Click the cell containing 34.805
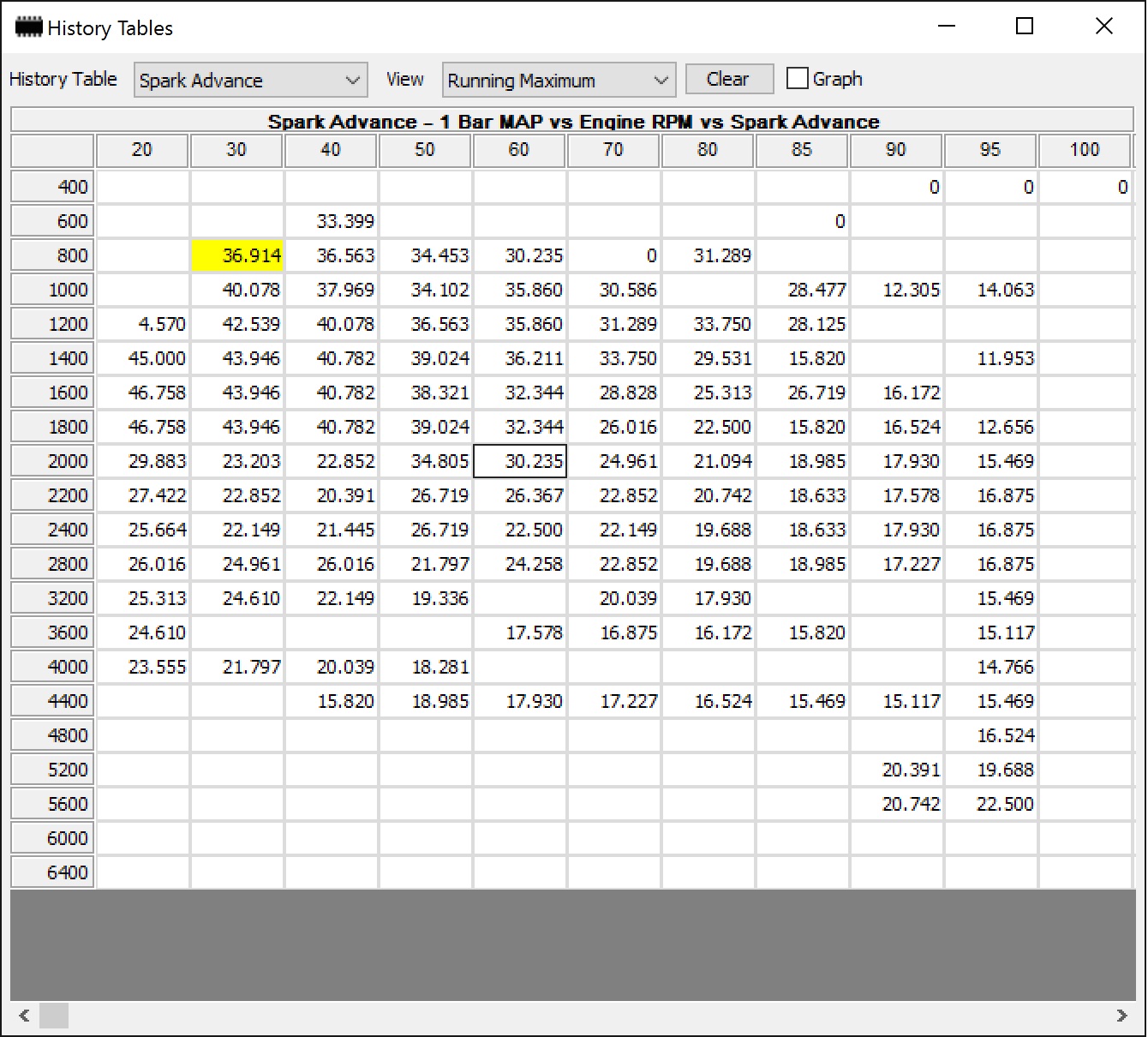 tap(426, 461)
